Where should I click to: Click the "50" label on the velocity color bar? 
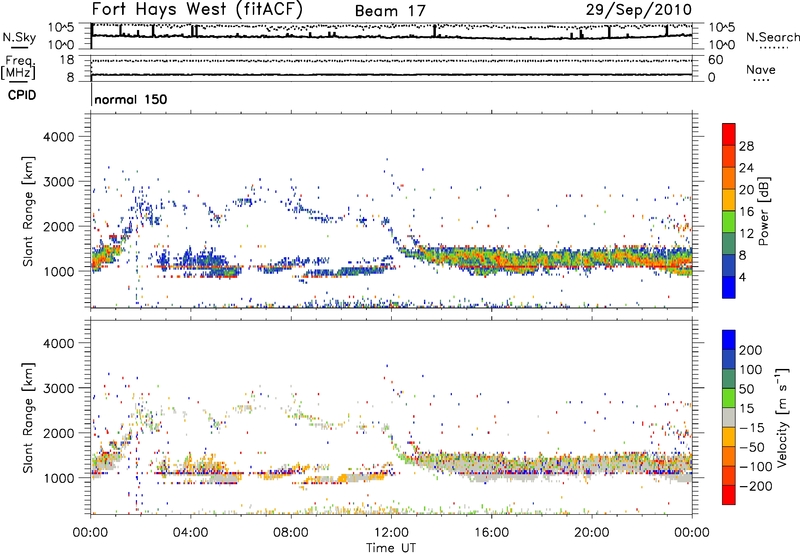[747, 389]
